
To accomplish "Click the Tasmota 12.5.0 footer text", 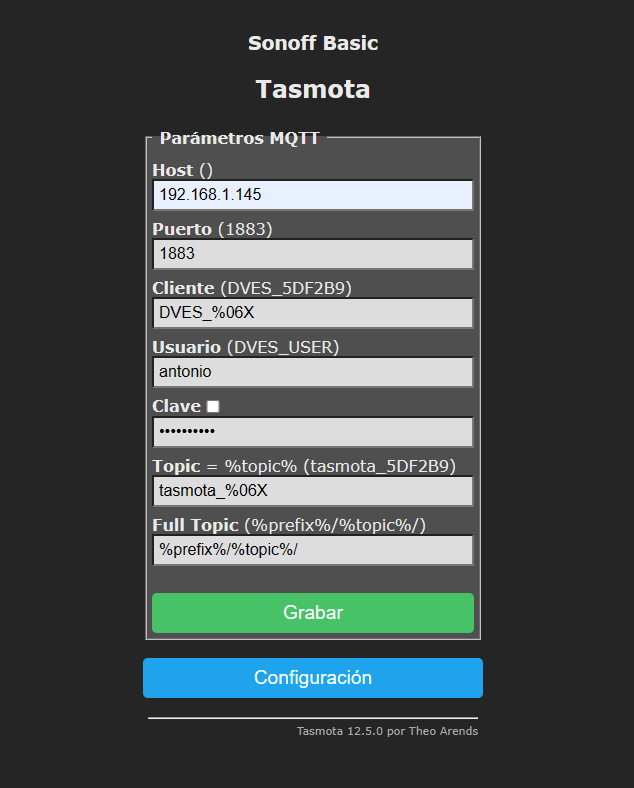I will coord(387,731).
